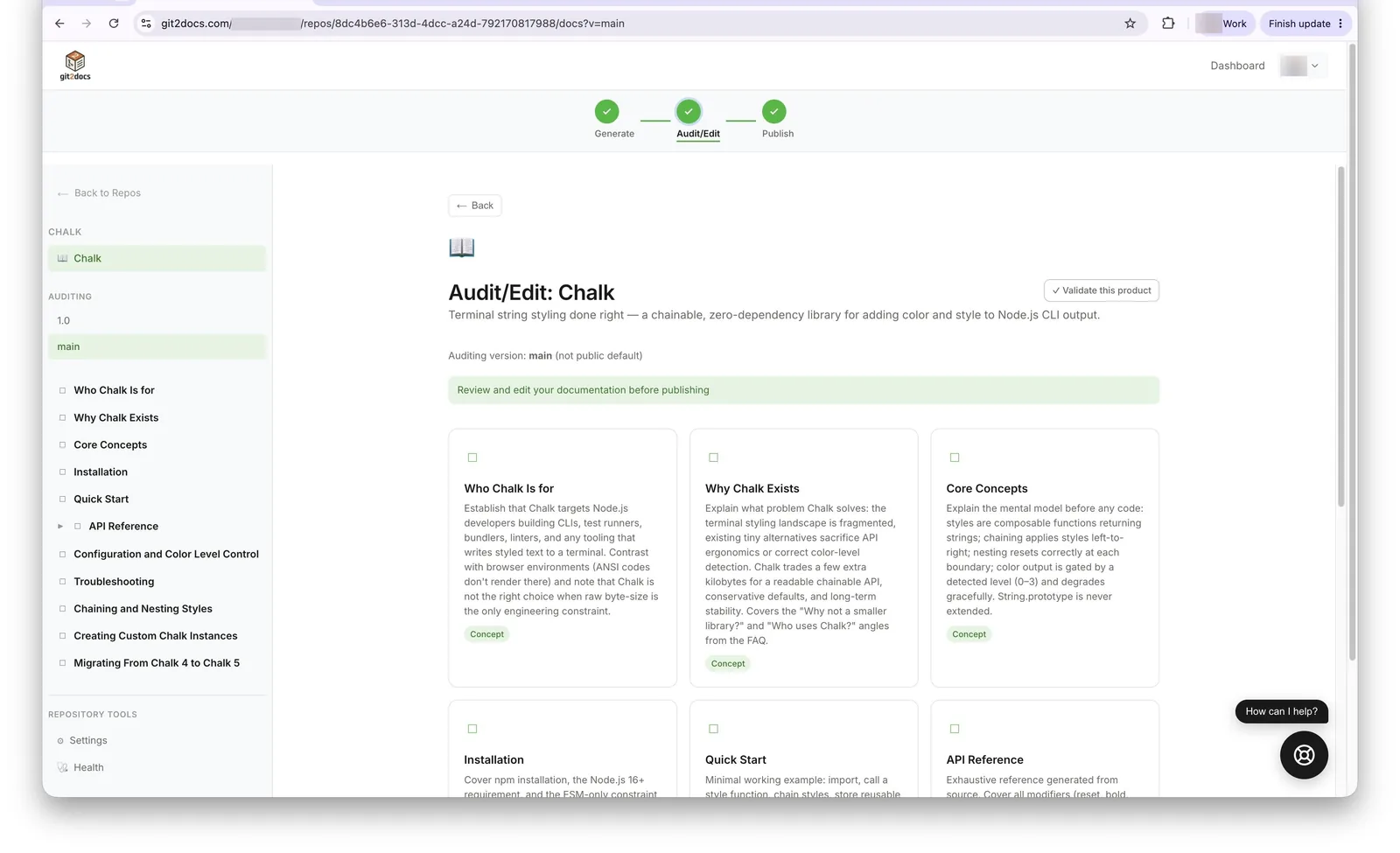Click Concept tag on Core Concepts card

click(969, 634)
